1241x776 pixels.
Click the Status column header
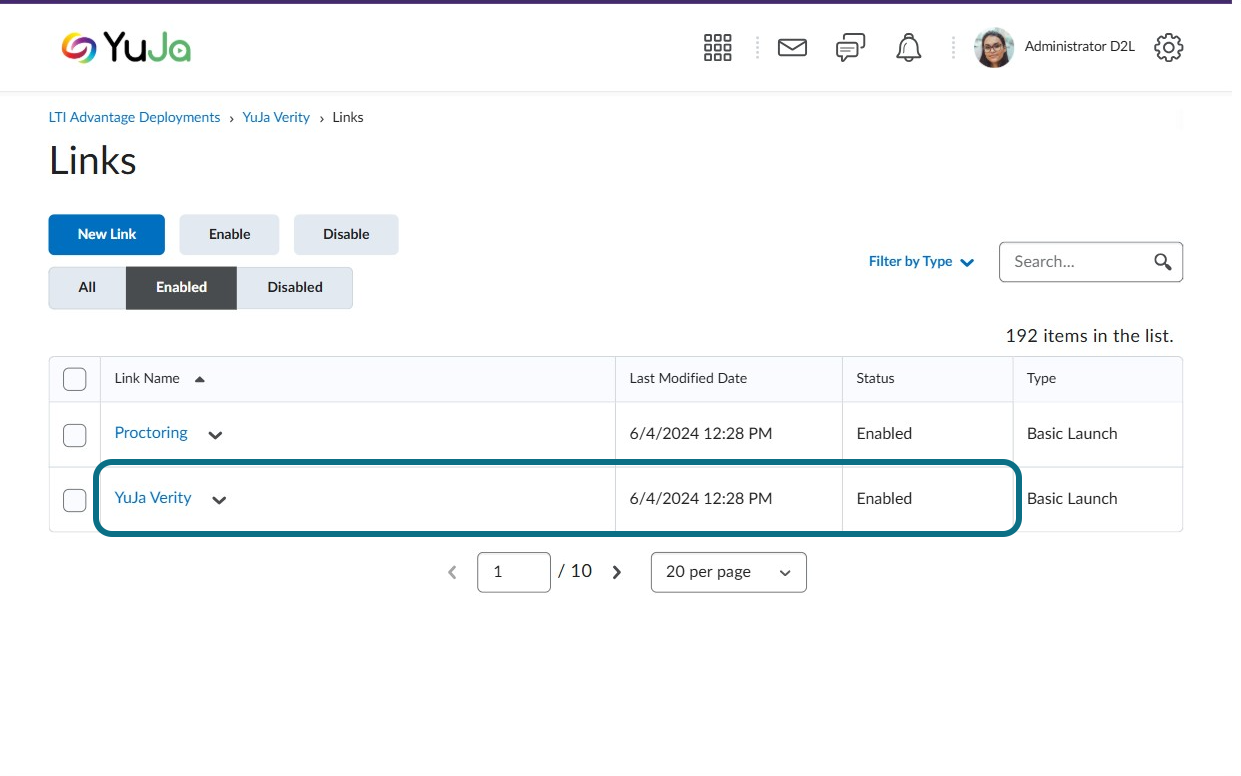(875, 379)
